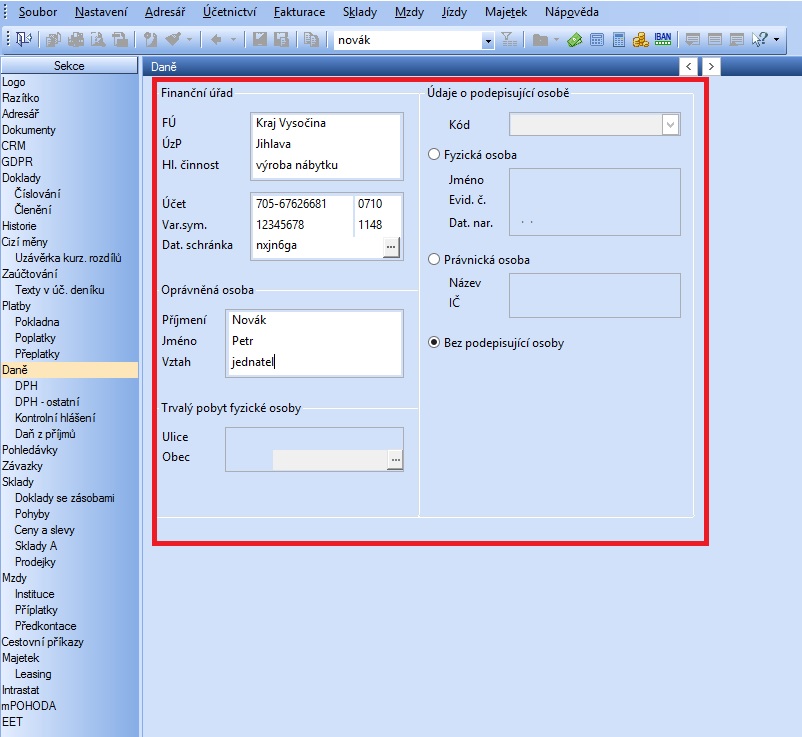This screenshot has height=737, width=802.
Task: Open the calculator toolbar icon
Action: [619, 40]
